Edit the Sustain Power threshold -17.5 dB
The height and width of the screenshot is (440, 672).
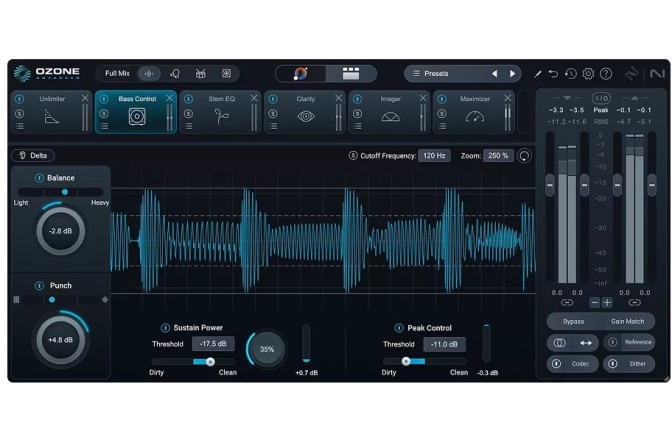pos(213,344)
